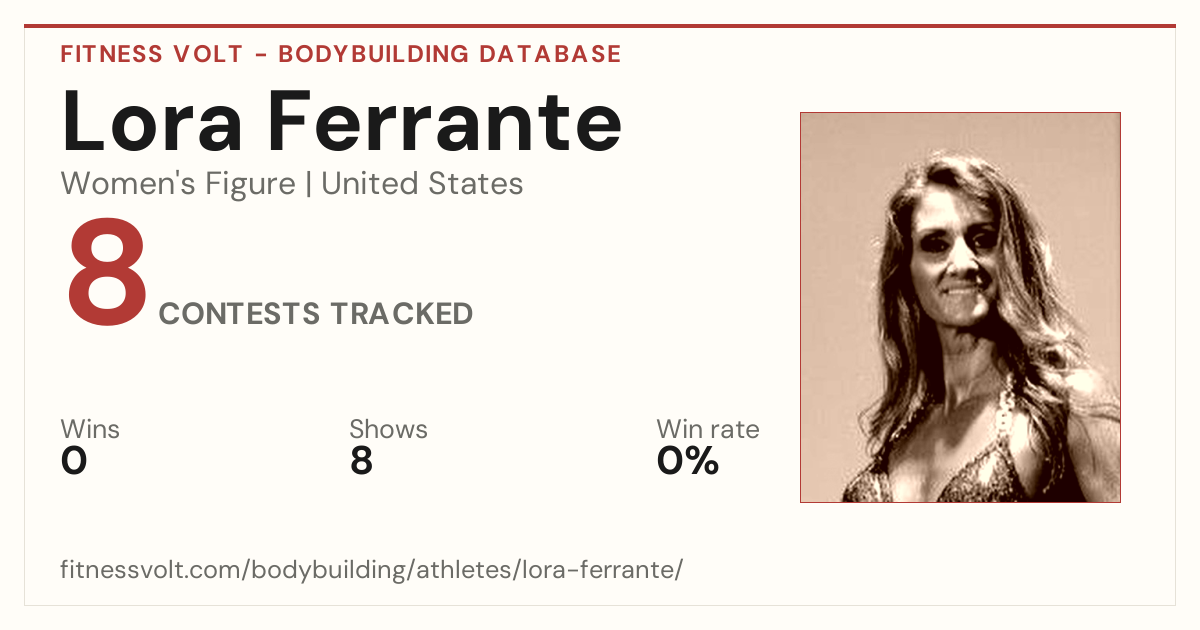Open the athlete portrait photo
This screenshot has width=1200, height=630.
(960, 307)
